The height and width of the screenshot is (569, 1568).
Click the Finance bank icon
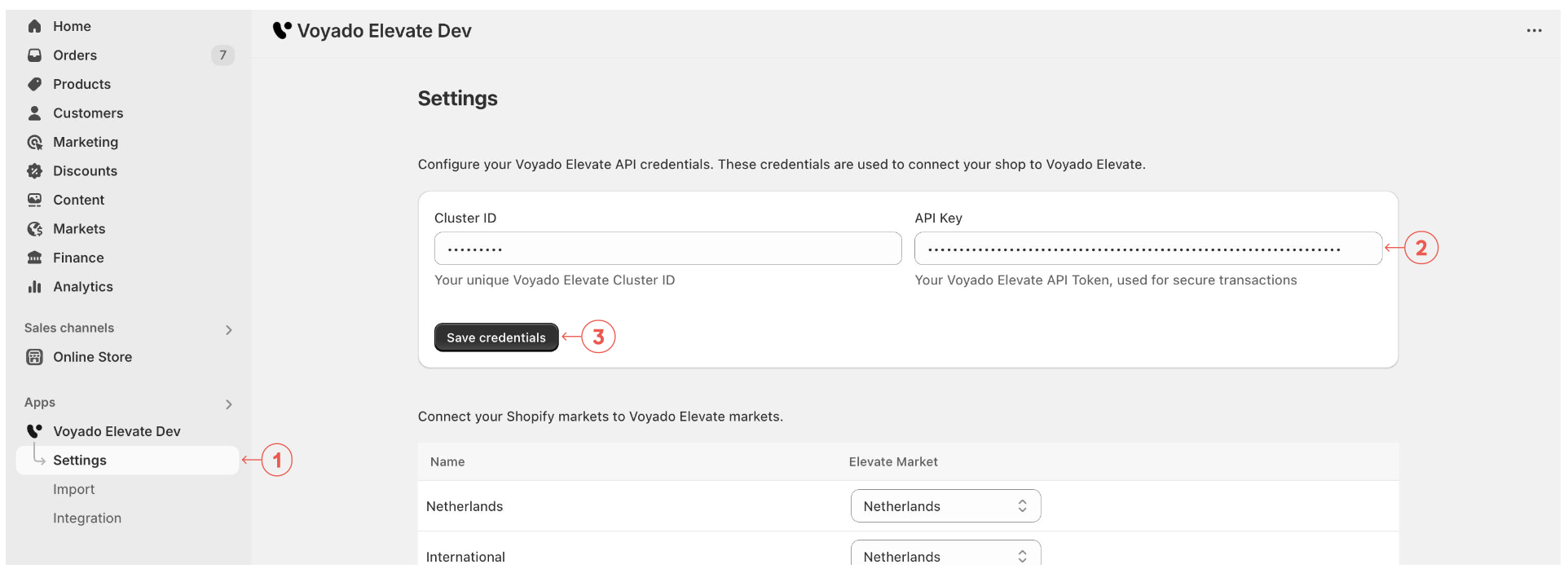(34, 258)
